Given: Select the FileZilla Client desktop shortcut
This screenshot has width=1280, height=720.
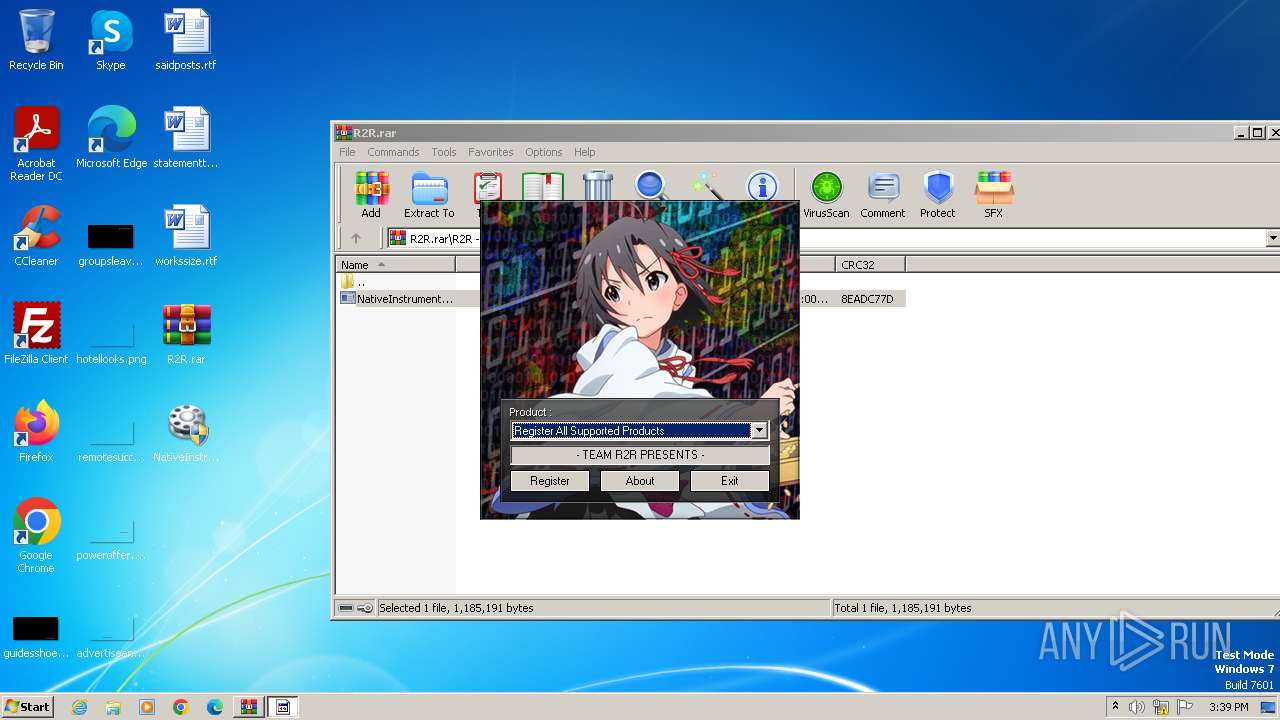Looking at the screenshot, I should (x=36, y=334).
